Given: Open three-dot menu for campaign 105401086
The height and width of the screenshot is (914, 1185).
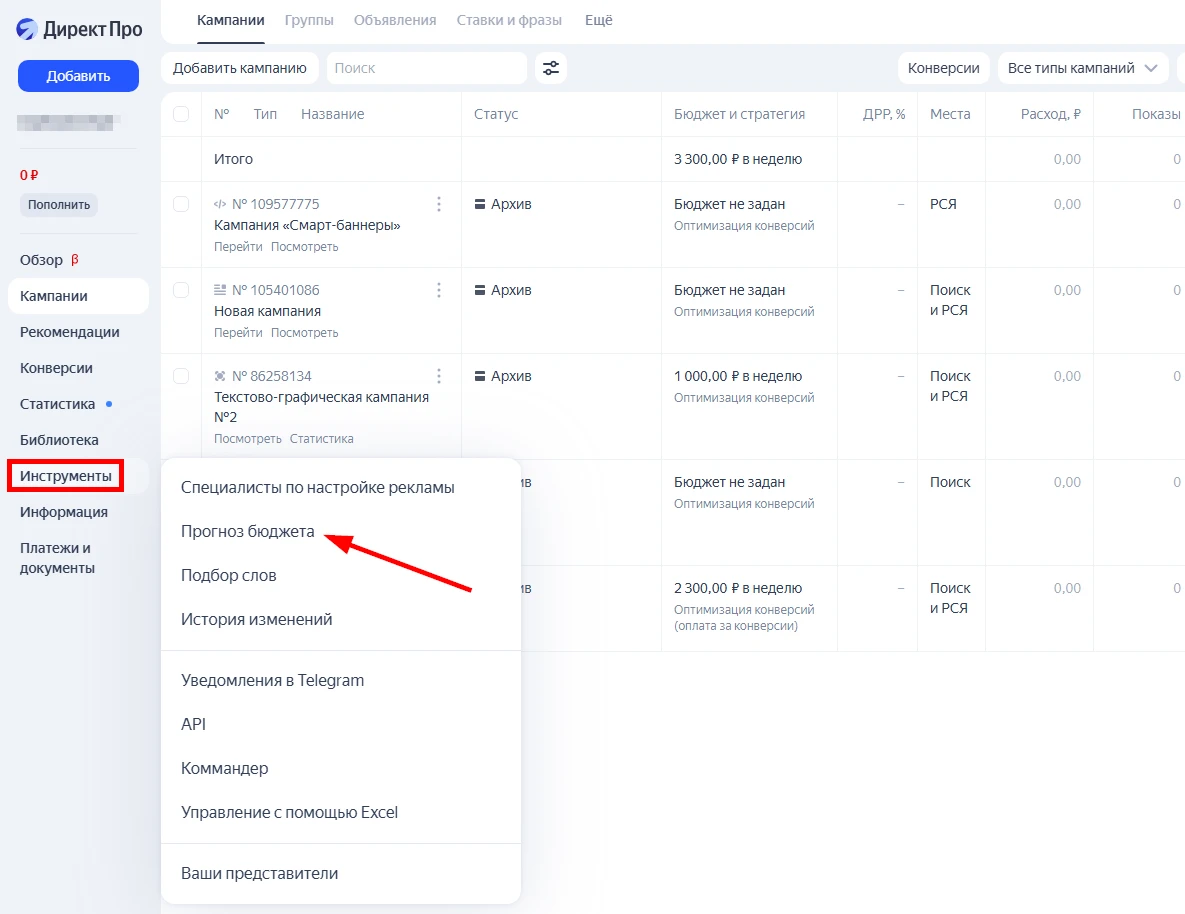Looking at the screenshot, I should [x=438, y=290].
